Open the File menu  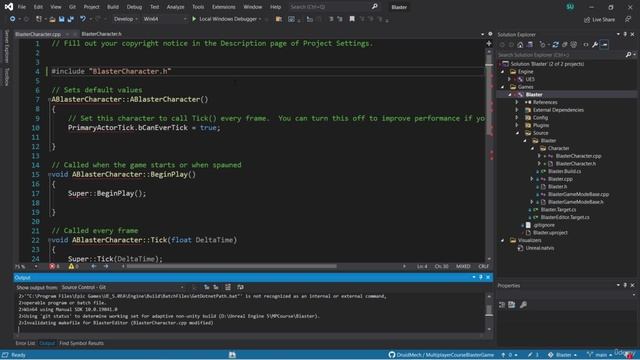(x=22, y=7)
